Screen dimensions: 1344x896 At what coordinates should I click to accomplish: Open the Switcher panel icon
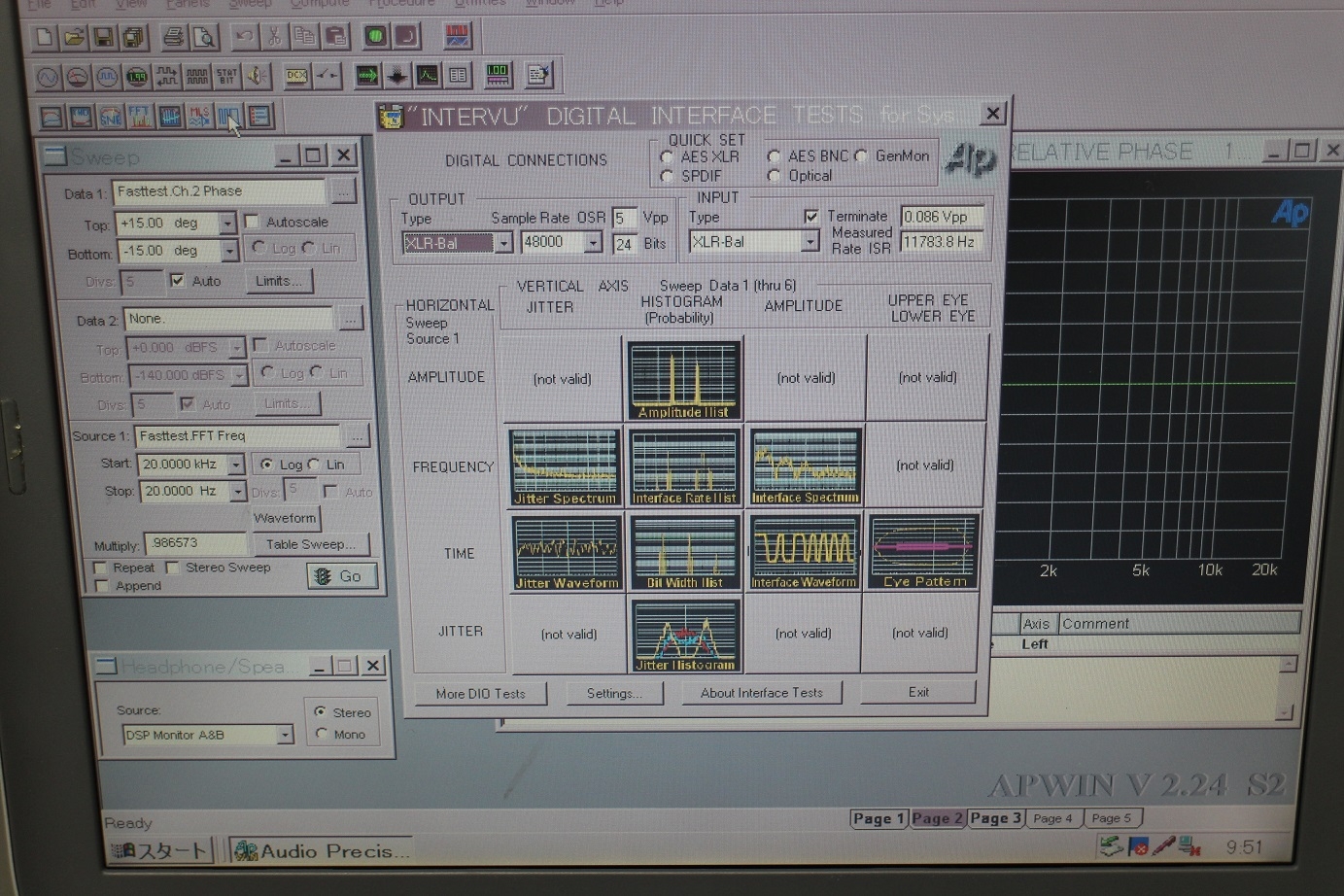pyautogui.click(x=327, y=76)
